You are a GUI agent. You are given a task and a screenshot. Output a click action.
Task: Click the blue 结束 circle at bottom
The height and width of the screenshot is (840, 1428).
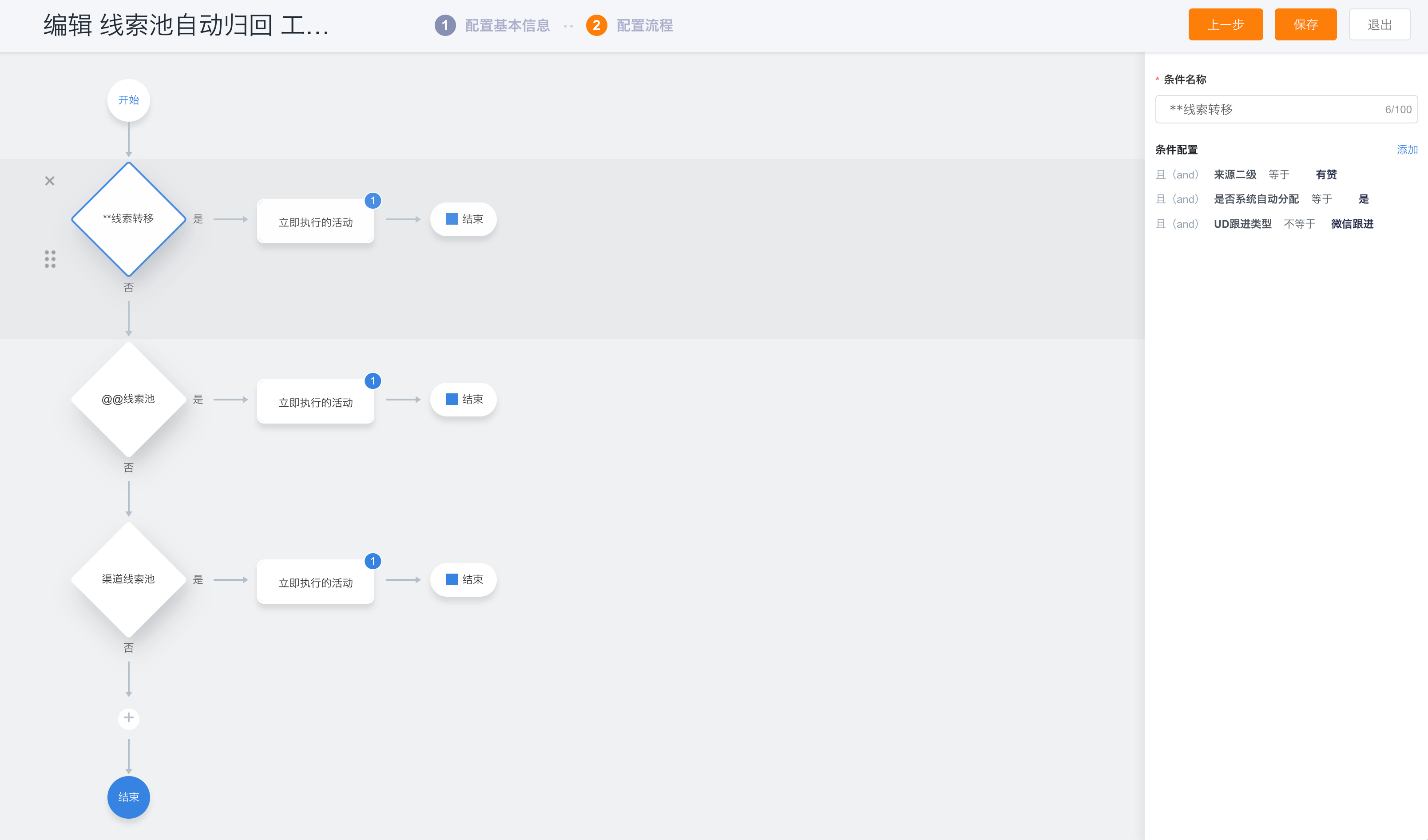129,796
